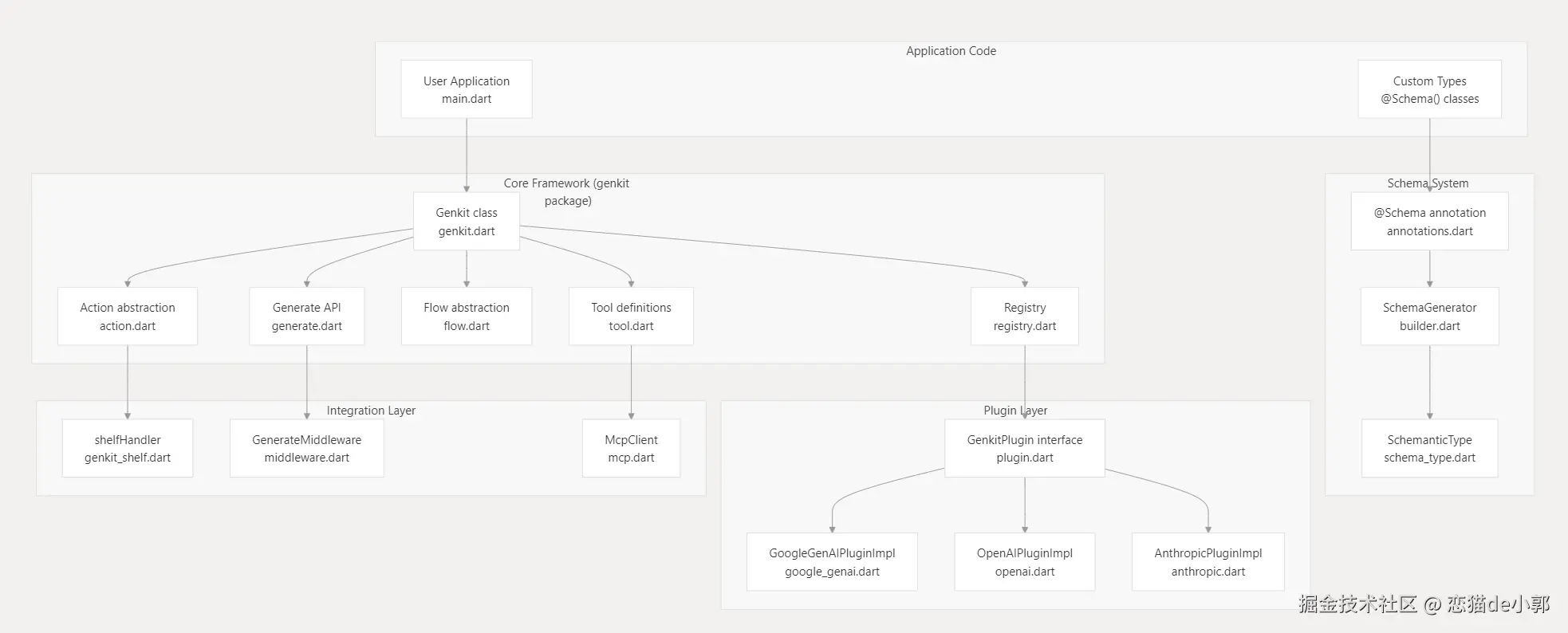Click the Application Code group label
The height and width of the screenshot is (633, 1568).
click(951, 51)
